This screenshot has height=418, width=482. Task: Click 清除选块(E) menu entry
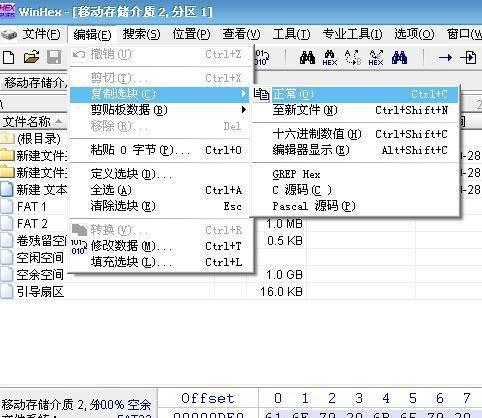pyautogui.click(x=160, y=206)
